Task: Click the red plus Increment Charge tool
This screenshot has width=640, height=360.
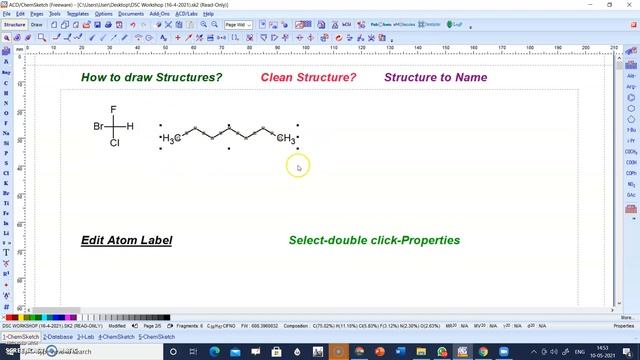Action: point(178,38)
